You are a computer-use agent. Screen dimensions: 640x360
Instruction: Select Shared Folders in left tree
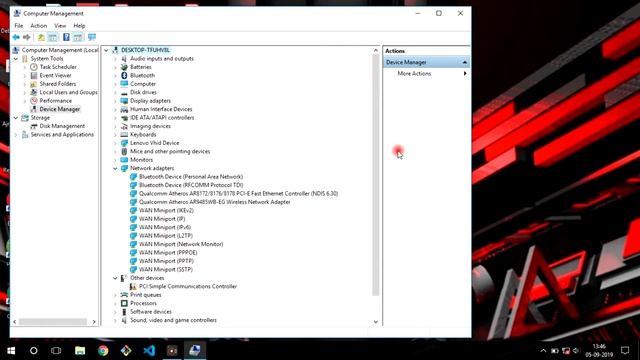click(58, 84)
